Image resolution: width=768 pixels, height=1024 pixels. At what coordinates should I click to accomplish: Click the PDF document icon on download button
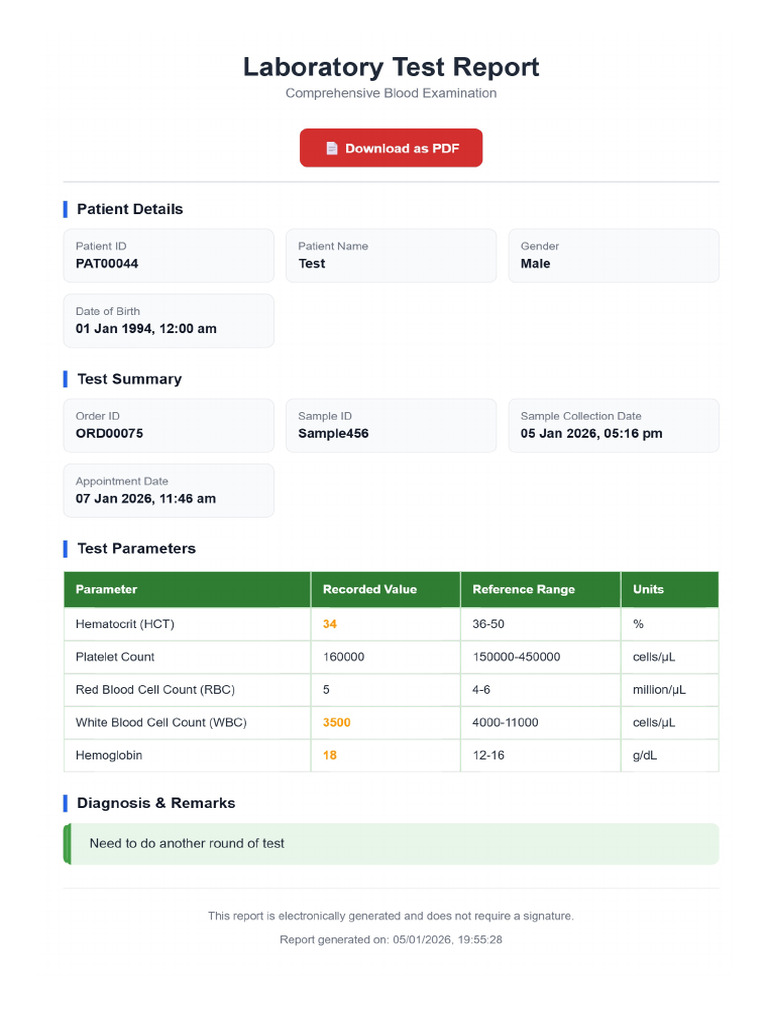(x=332, y=148)
